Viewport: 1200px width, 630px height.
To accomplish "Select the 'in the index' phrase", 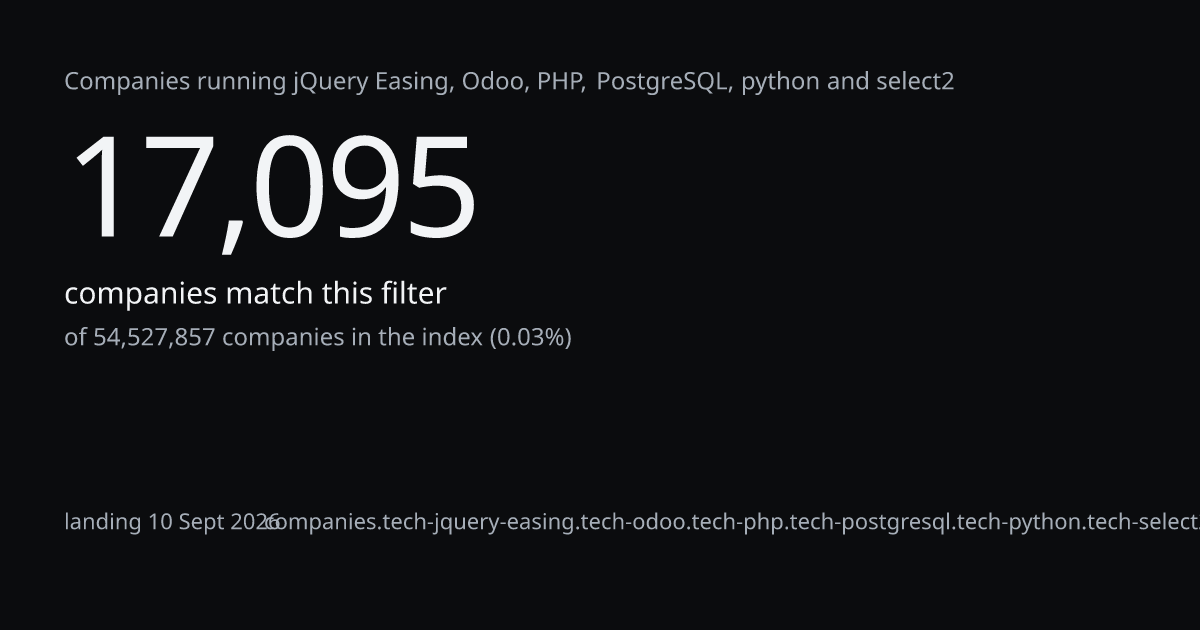I will (x=413, y=338).
